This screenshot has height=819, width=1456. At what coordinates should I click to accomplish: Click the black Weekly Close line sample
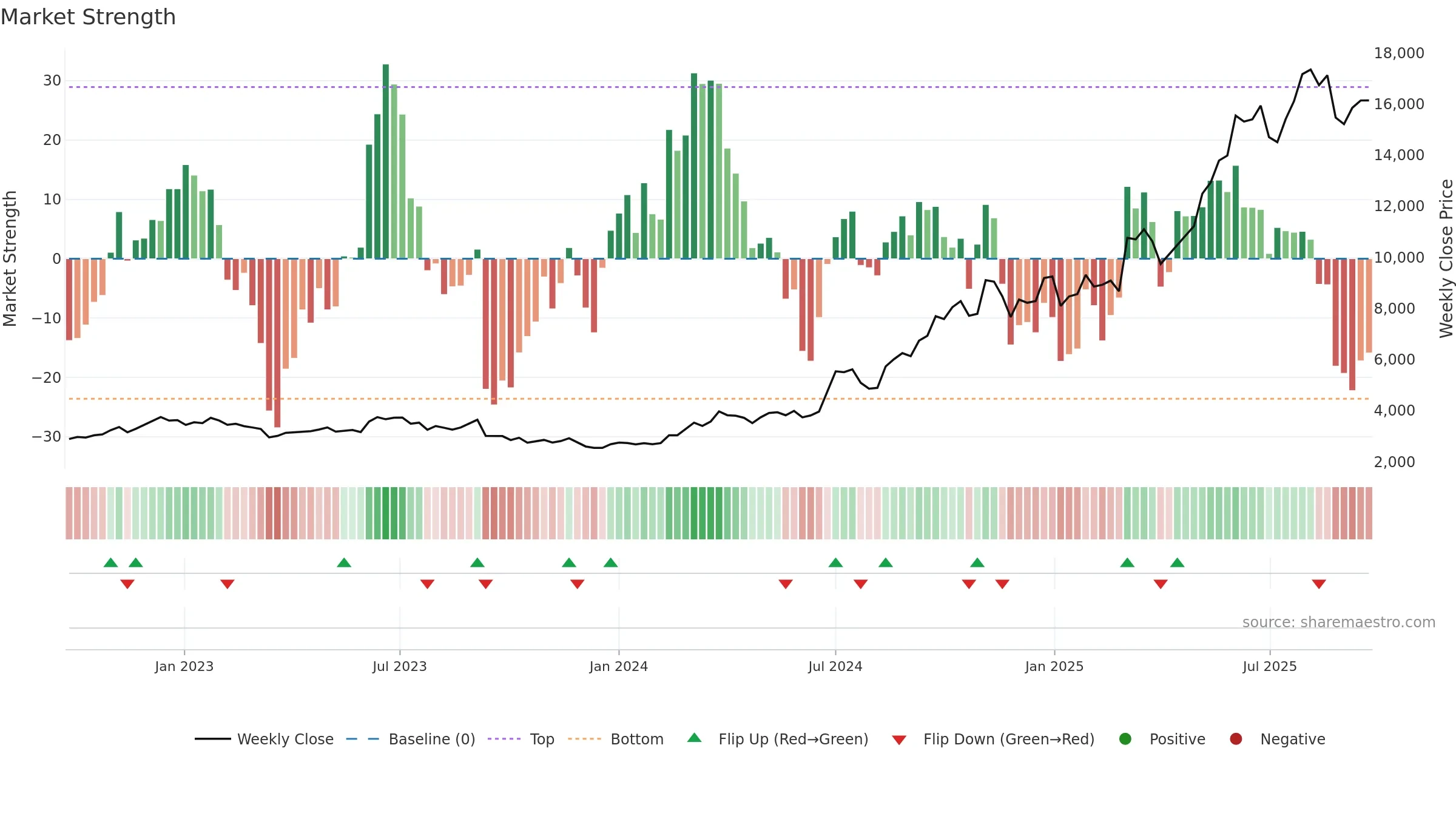[212, 739]
